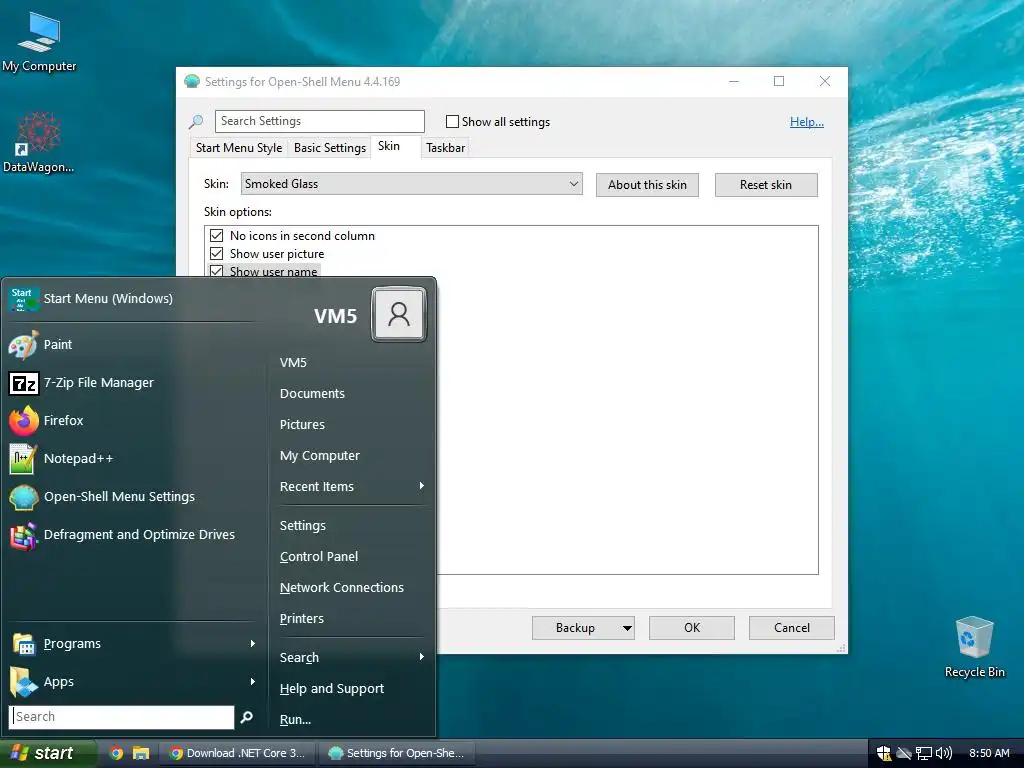
Task: Switch to the Taskbar tab
Action: (x=445, y=148)
